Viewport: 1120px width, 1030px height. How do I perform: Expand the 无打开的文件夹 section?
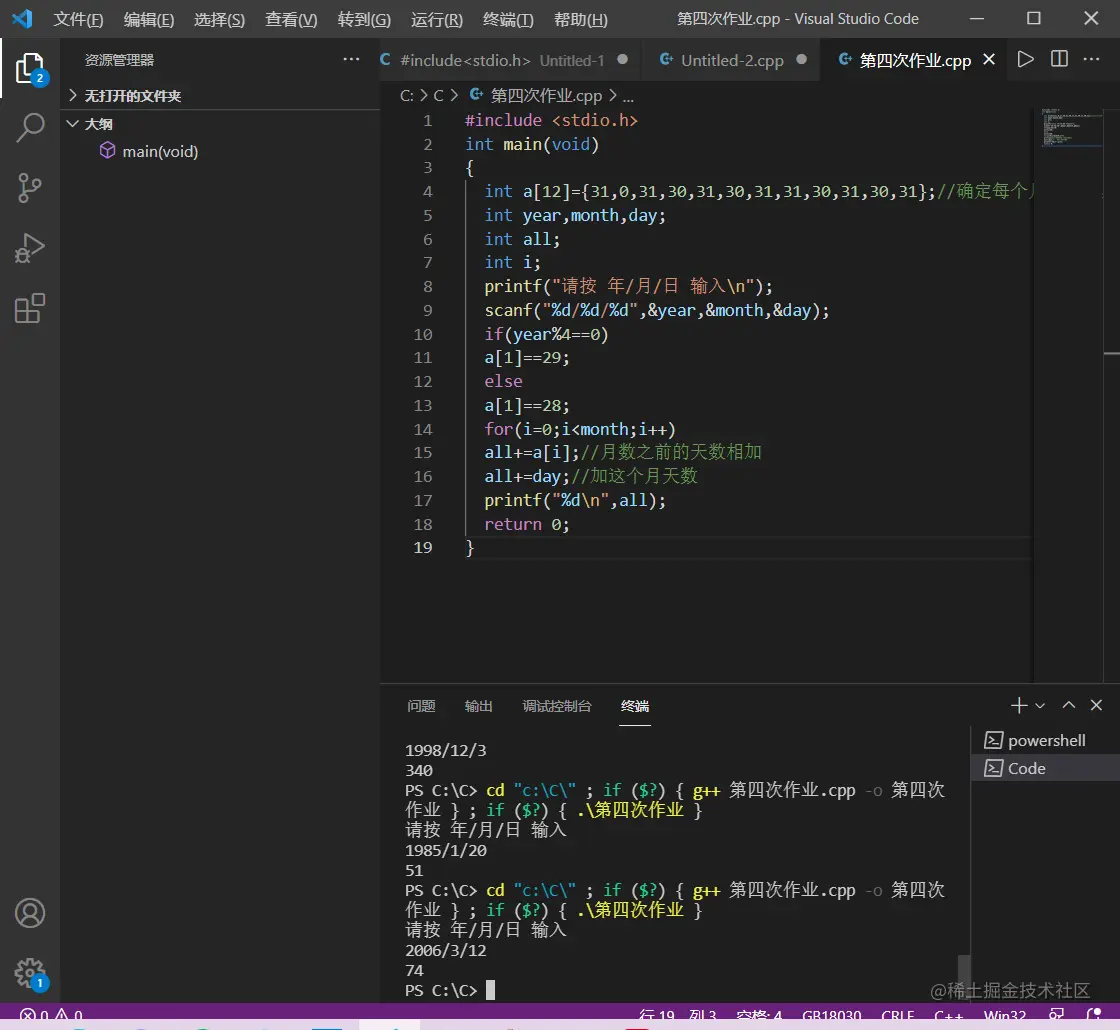point(132,96)
